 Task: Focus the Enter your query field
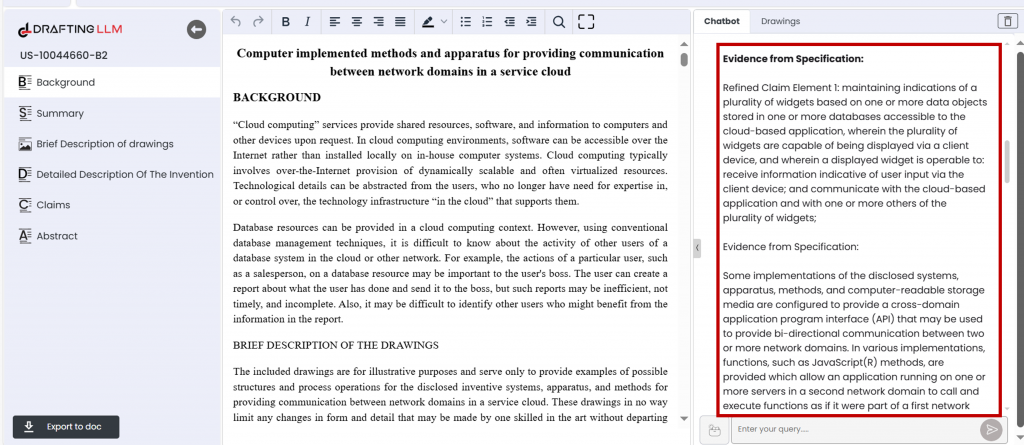coord(856,429)
